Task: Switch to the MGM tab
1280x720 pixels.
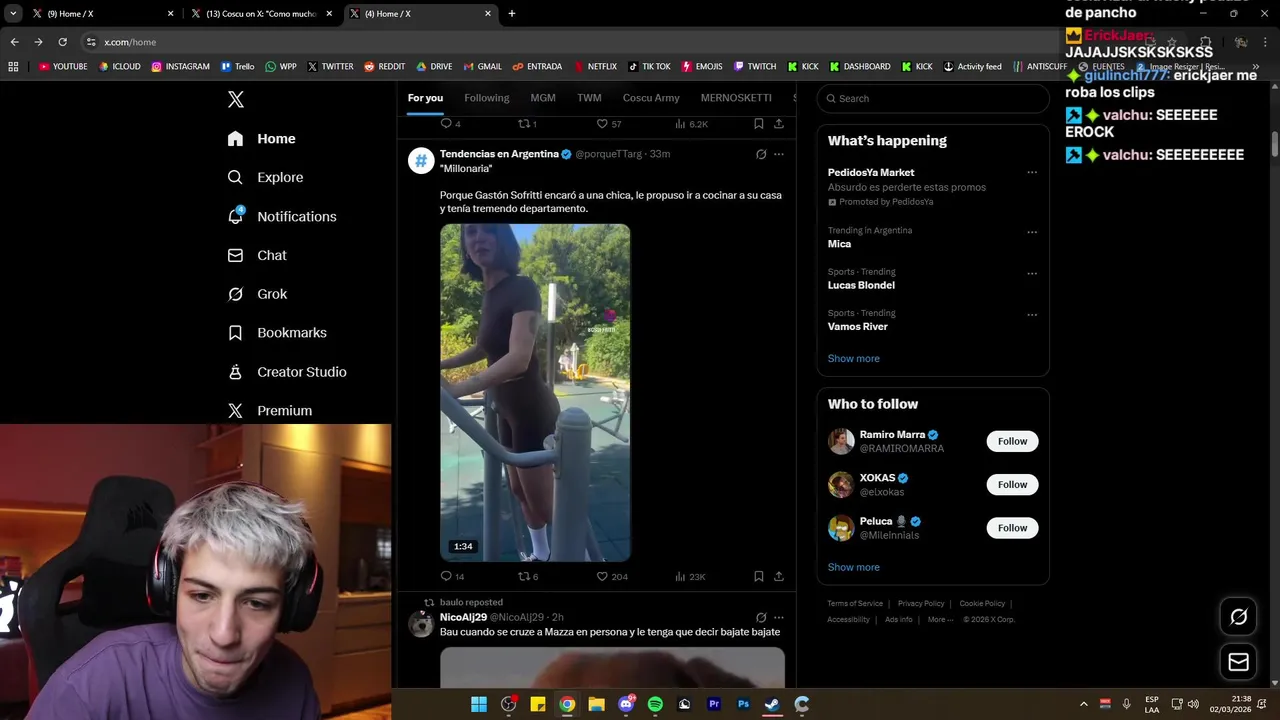Action: [x=543, y=98]
